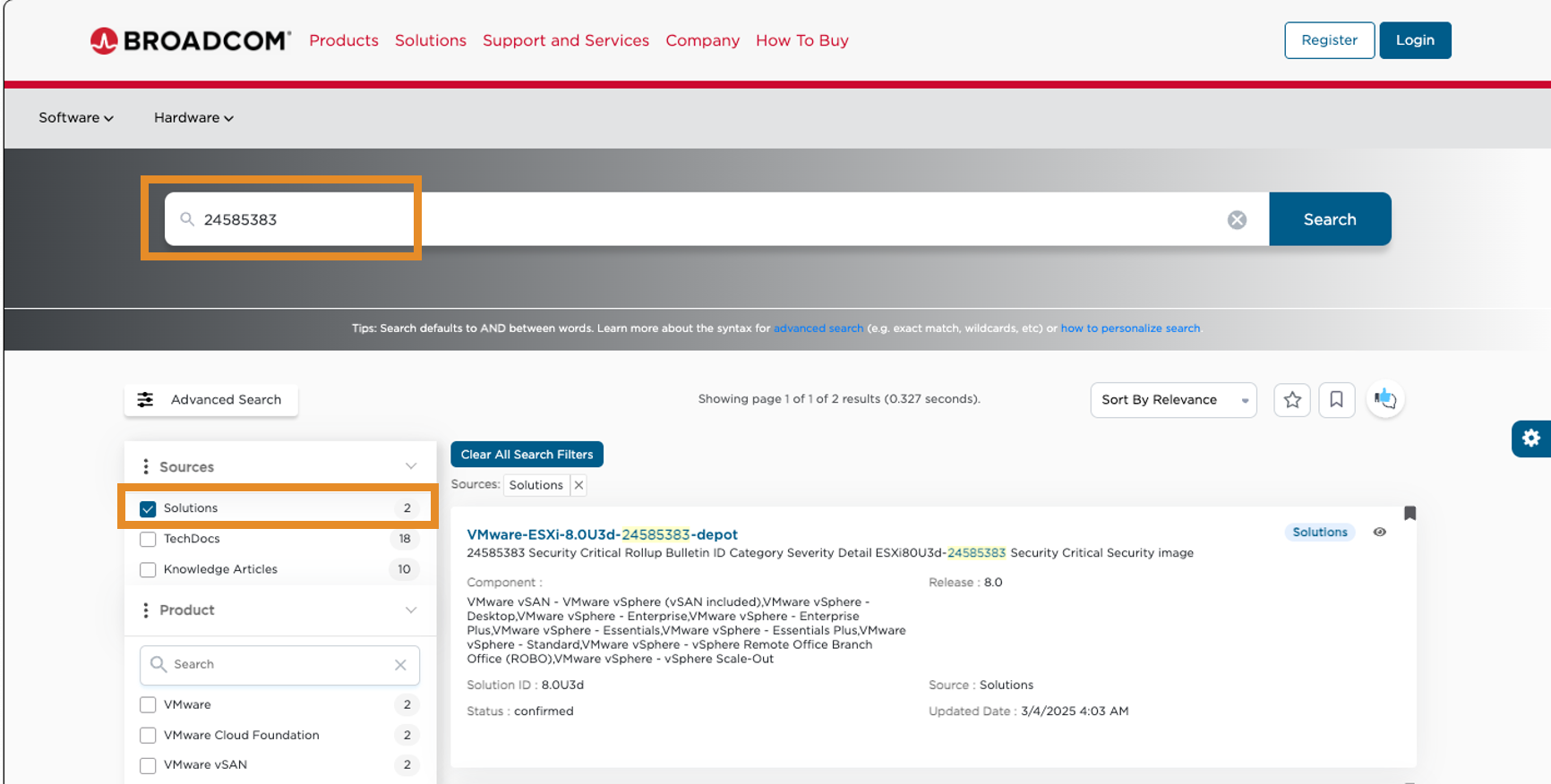Image resolution: width=1551 pixels, height=784 pixels.
Task: Check the TechDocs source checkbox
Action: click(148, 539)
